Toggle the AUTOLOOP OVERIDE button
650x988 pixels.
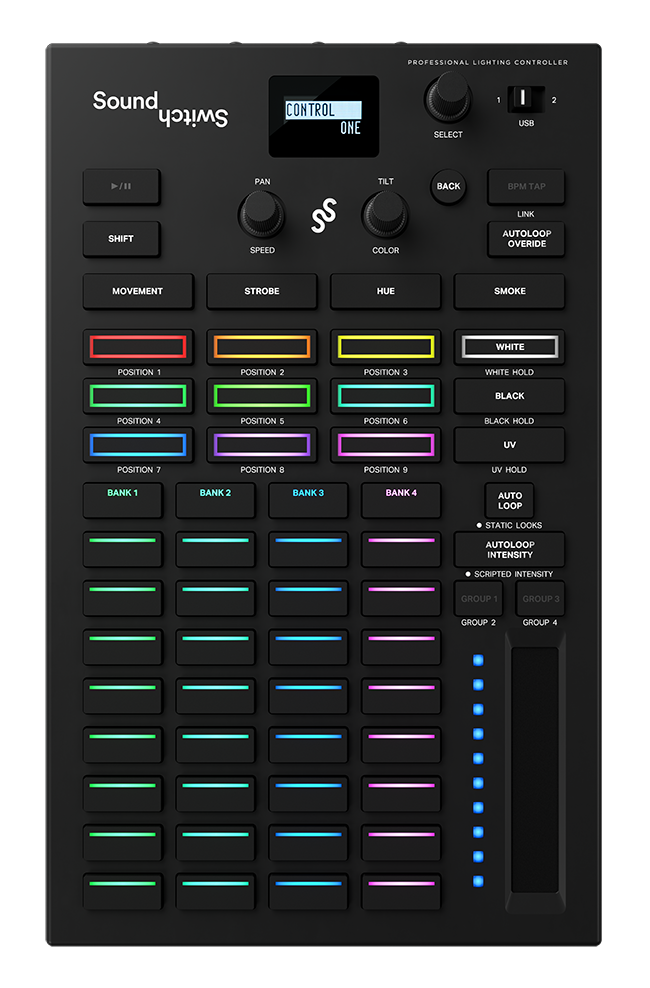point(526,239)
